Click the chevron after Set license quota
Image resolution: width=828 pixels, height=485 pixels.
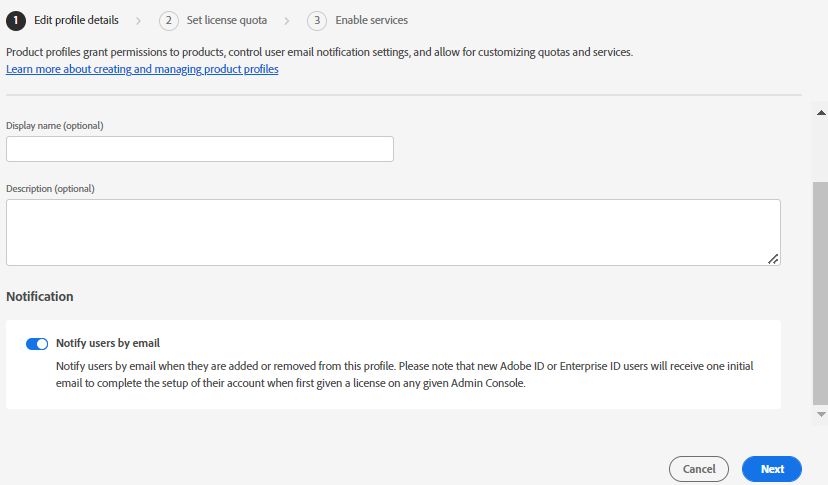287,20
